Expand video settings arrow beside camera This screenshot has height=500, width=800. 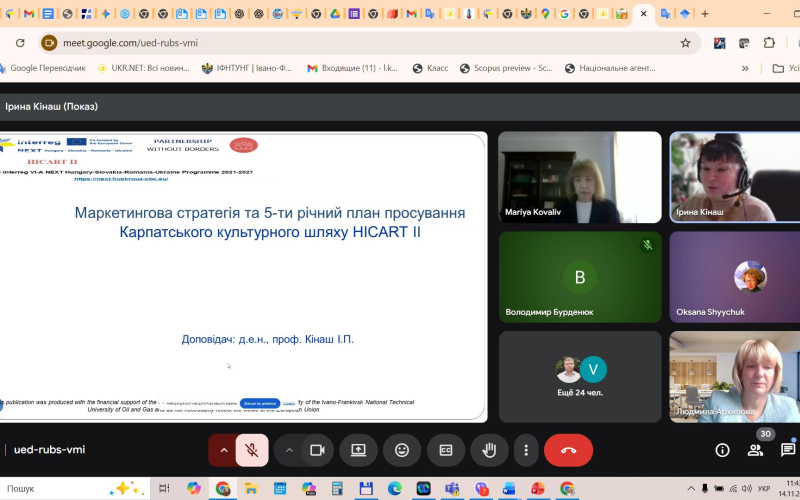coord(289,450)
